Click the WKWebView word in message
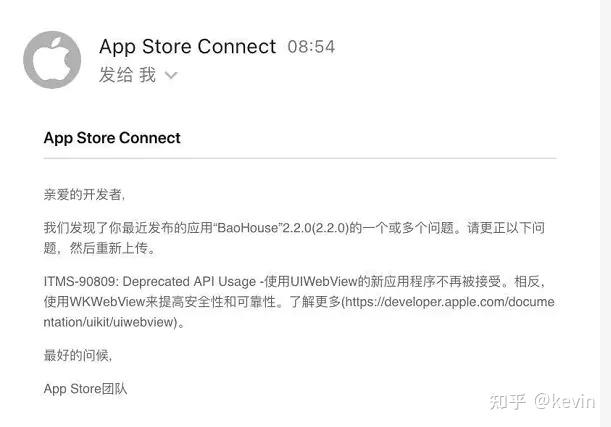 tap(107, 302)
